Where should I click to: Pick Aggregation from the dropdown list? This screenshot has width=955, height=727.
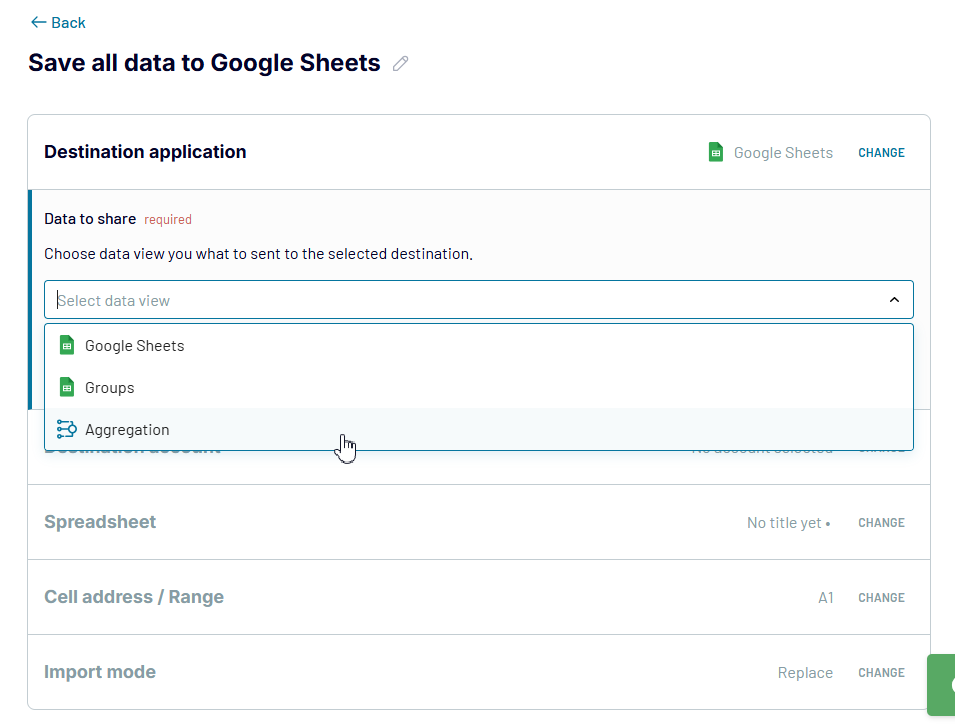[x=127, y=430]
